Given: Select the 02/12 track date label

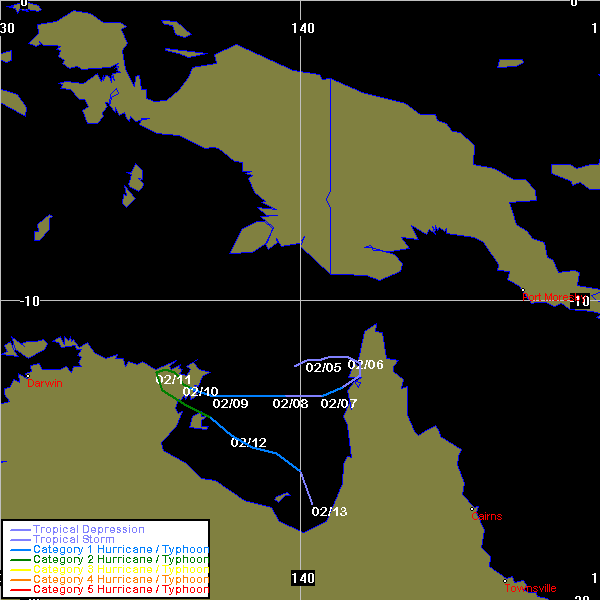Looking at the screenshot, I should click(x=249, y=443).
